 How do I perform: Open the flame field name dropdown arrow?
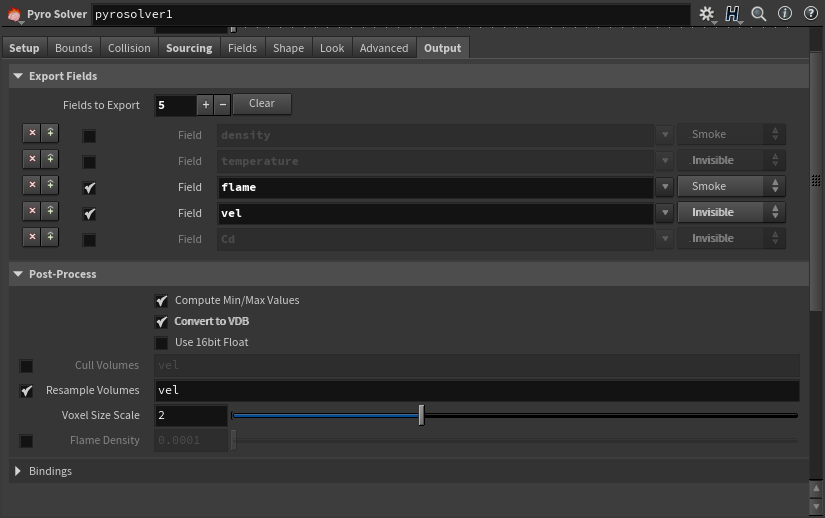tap(665, 187)
